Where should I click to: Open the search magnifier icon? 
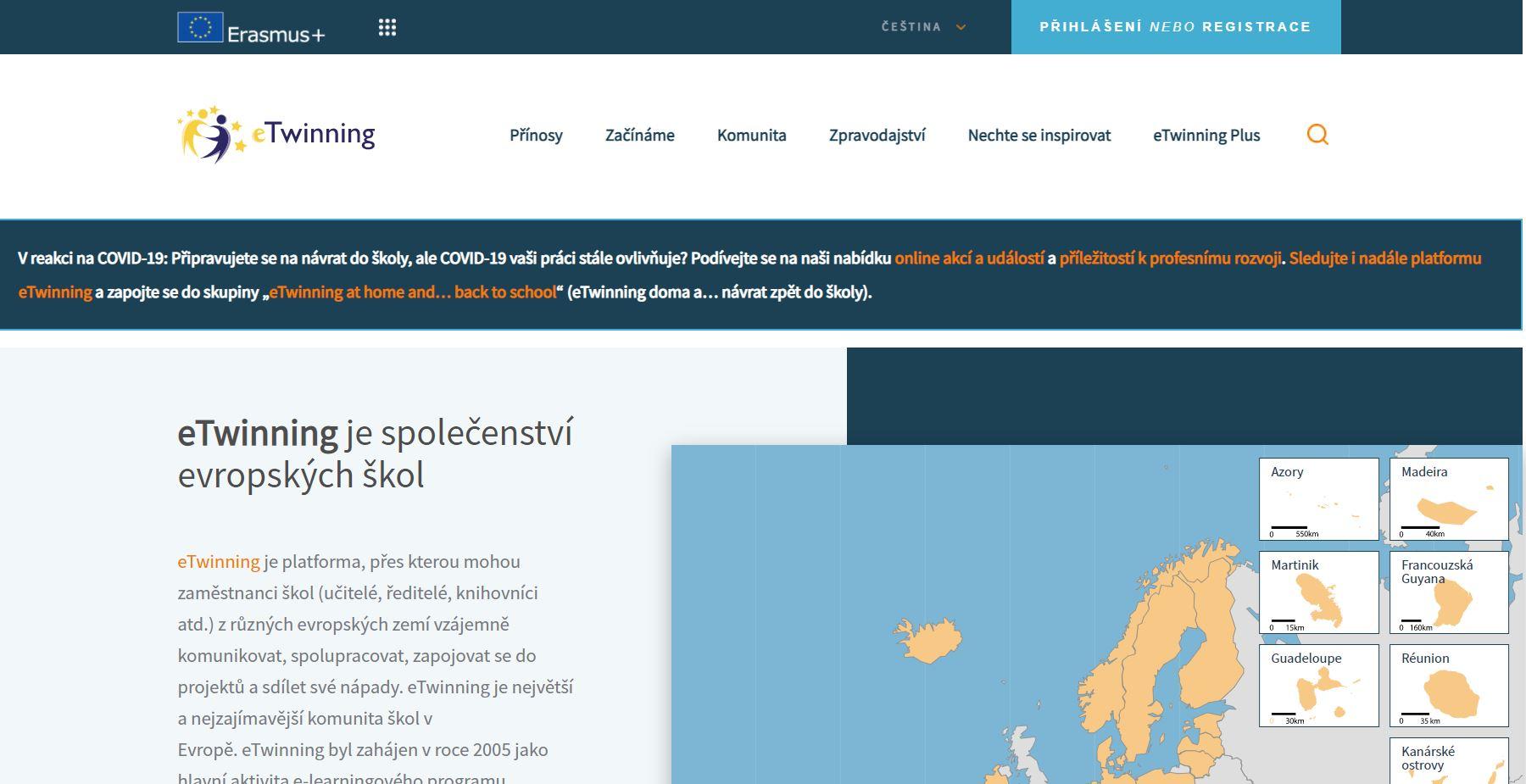[1317, 135]
